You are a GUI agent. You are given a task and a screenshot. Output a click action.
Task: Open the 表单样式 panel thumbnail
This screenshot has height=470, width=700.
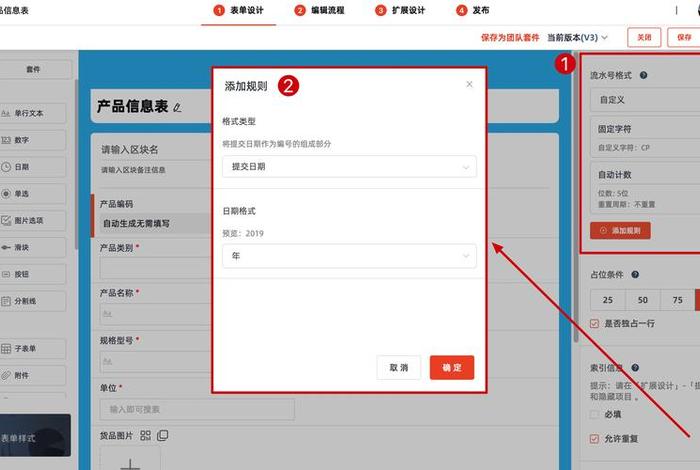(x=35, y=435)
